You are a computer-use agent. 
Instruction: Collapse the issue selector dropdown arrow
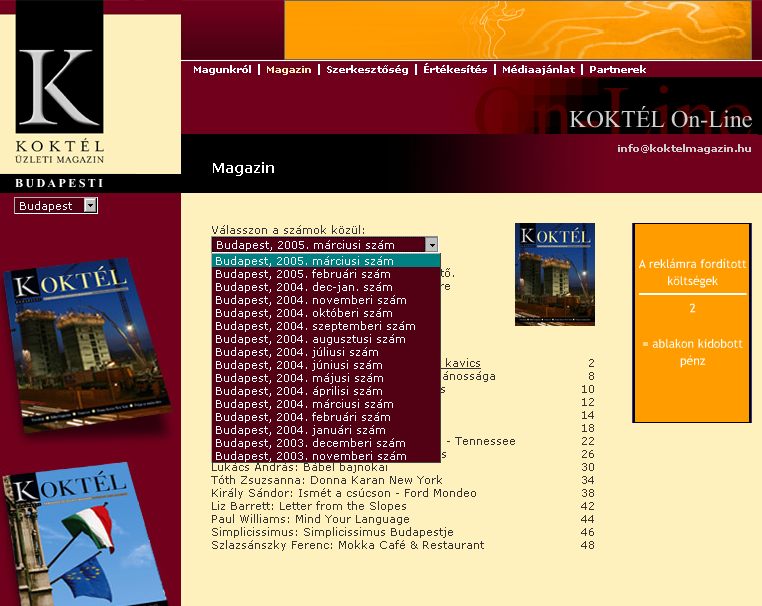[432, 244]
